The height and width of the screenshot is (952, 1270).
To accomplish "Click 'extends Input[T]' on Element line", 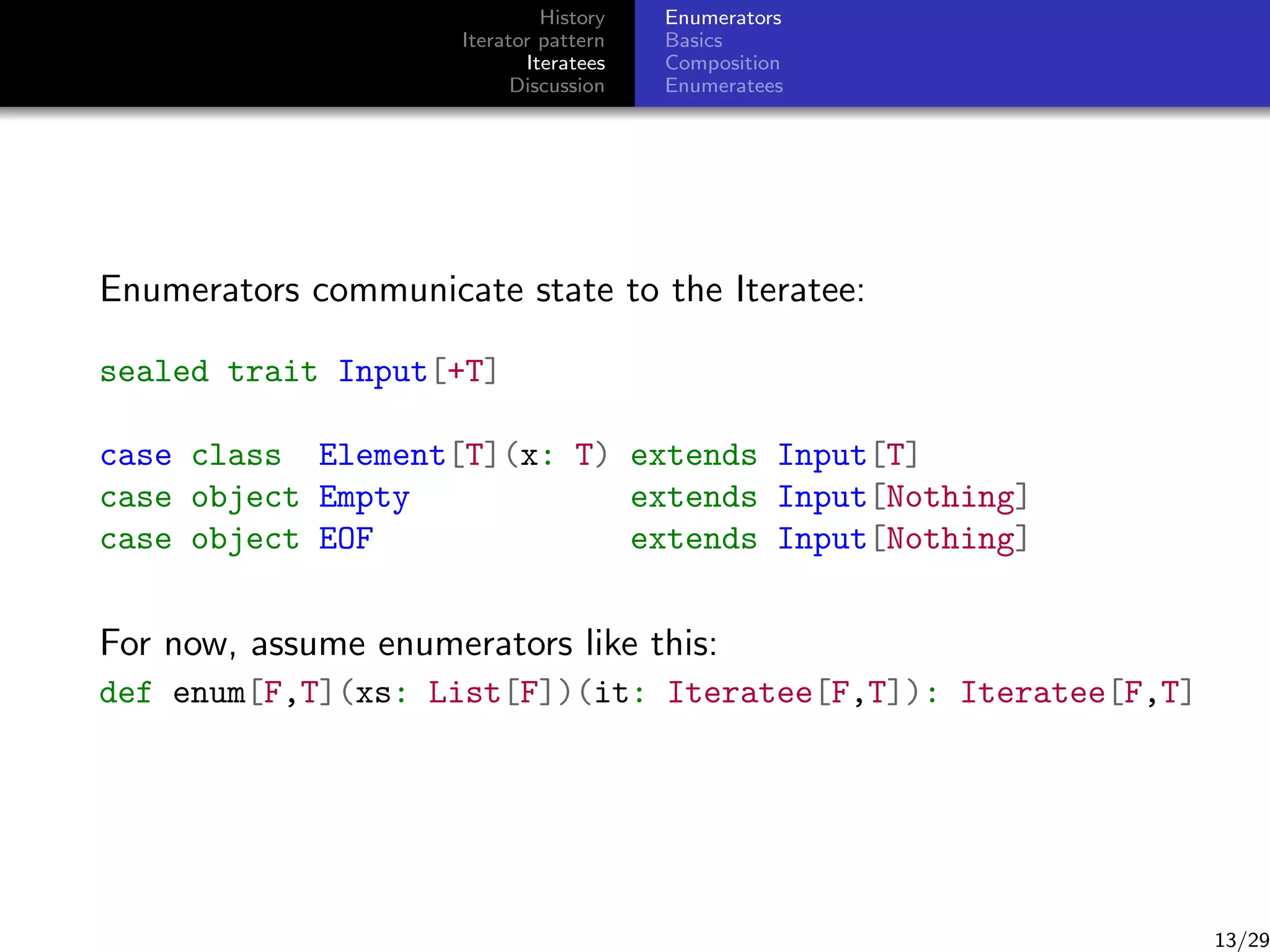I will [774, 456].
